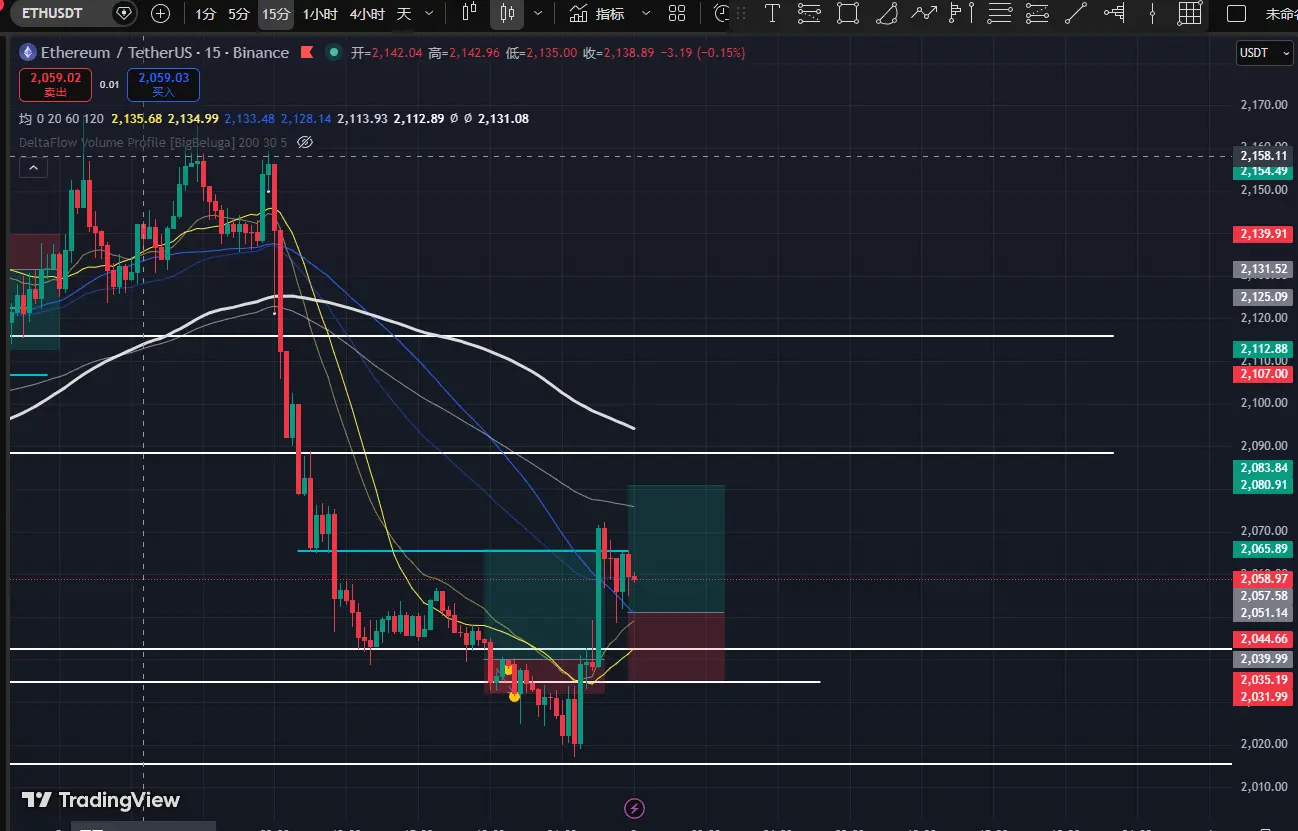The image size is (1298, 831).
Task: Click the red 2,044.66 price label
Action: click(1261, 639)
